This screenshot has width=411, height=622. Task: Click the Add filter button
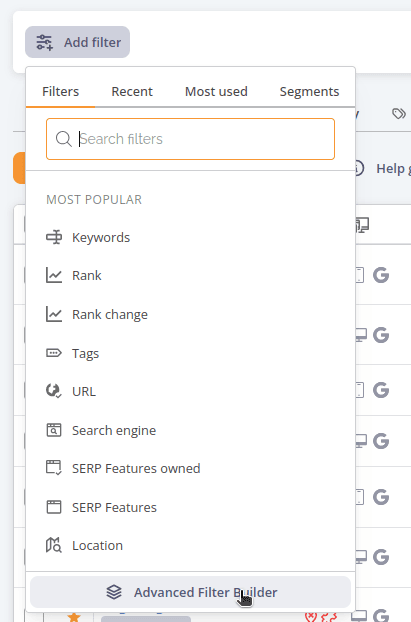coord(77,42)
